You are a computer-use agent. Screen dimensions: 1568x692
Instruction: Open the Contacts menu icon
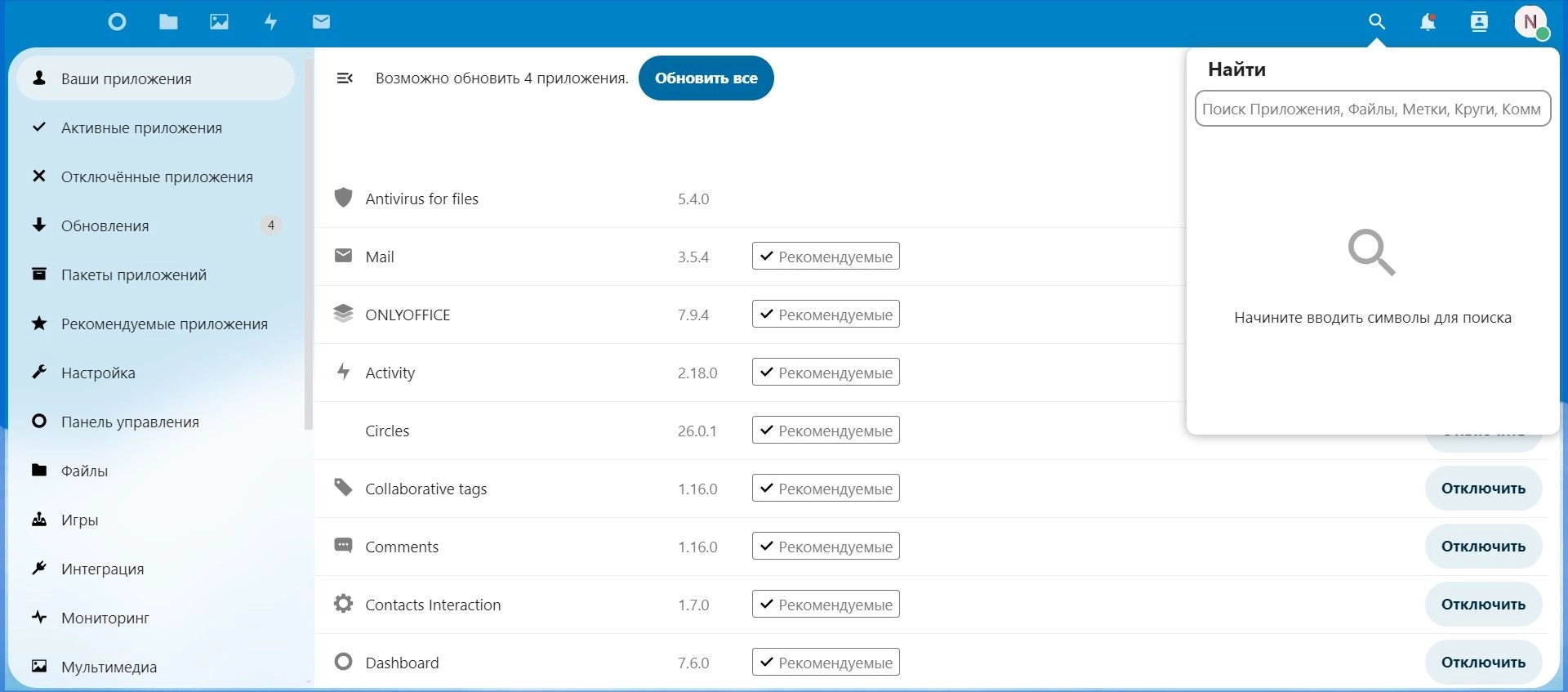coord(1479,22)
